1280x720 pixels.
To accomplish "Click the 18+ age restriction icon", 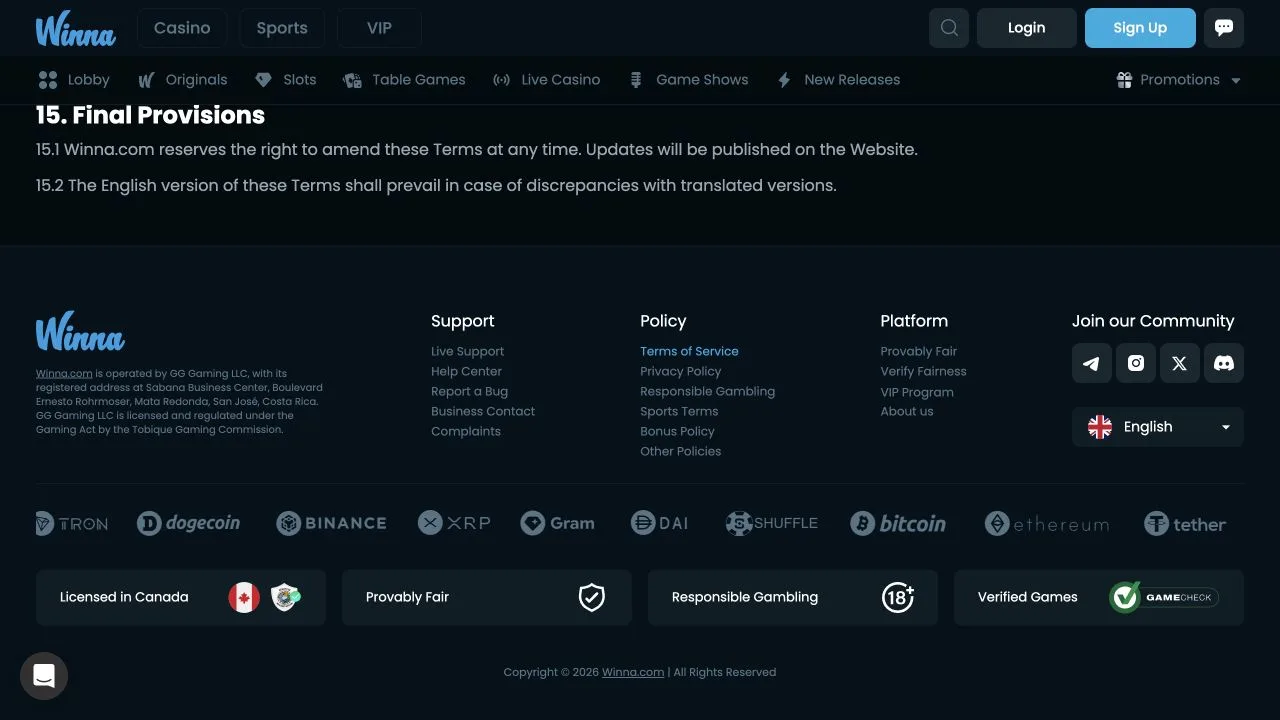I will [x=898, y=597].
